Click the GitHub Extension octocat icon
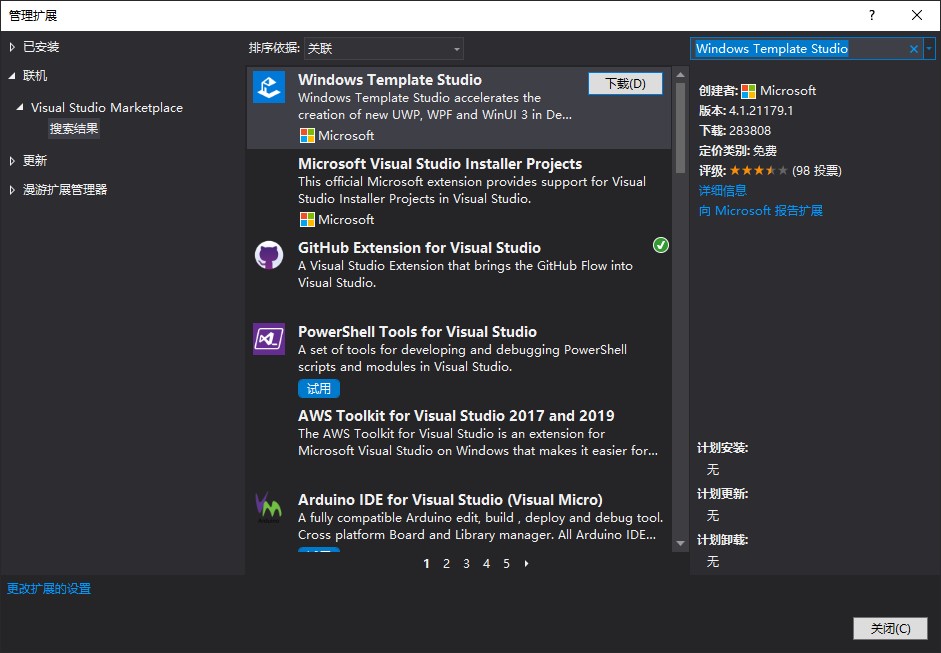The height and width of the screenshot is (653, 941). coord(268,255)
